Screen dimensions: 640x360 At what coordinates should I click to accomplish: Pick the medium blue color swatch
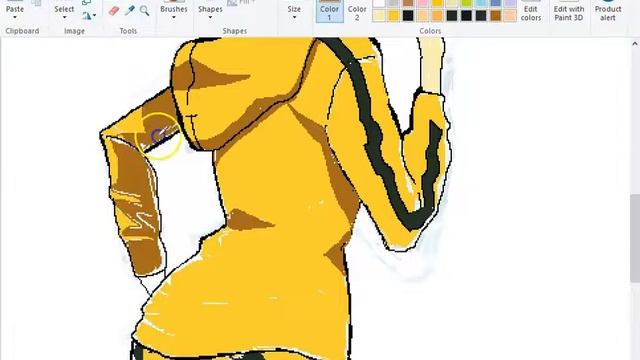(496, 3)
